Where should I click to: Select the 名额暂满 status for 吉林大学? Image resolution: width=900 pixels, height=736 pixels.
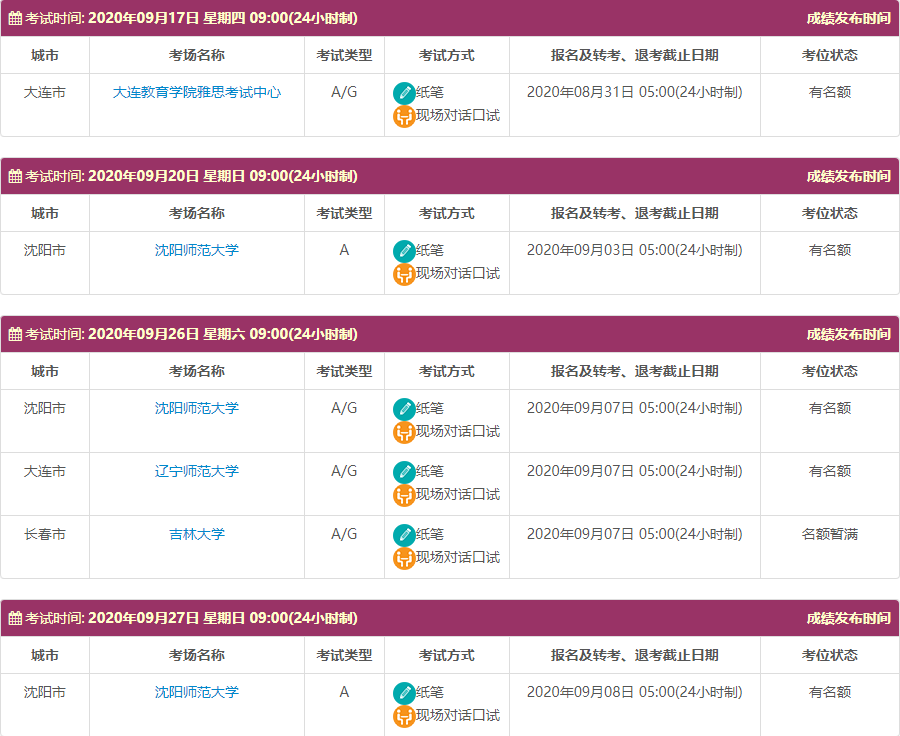[x=829, y=534]
